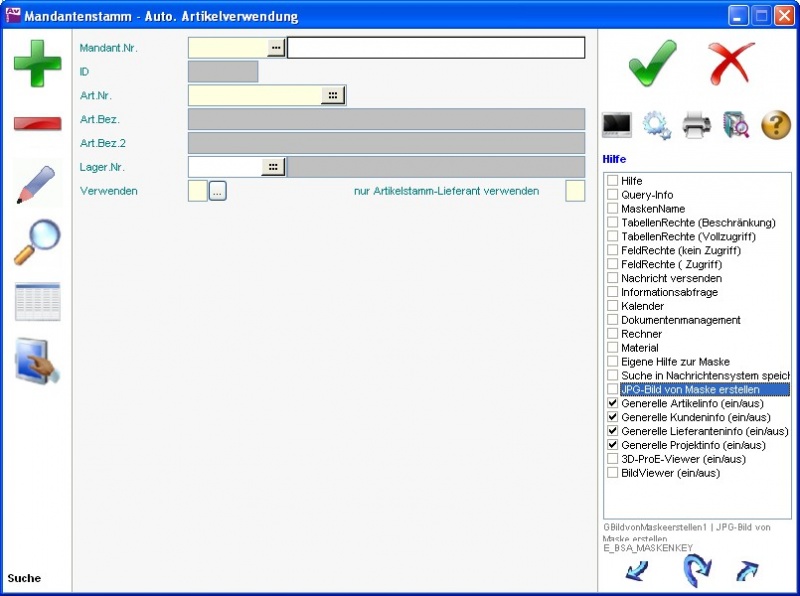Select JPG-Bild von Maske erstellen entry
This screenshot has width=800, height=596.
point(689,390)
